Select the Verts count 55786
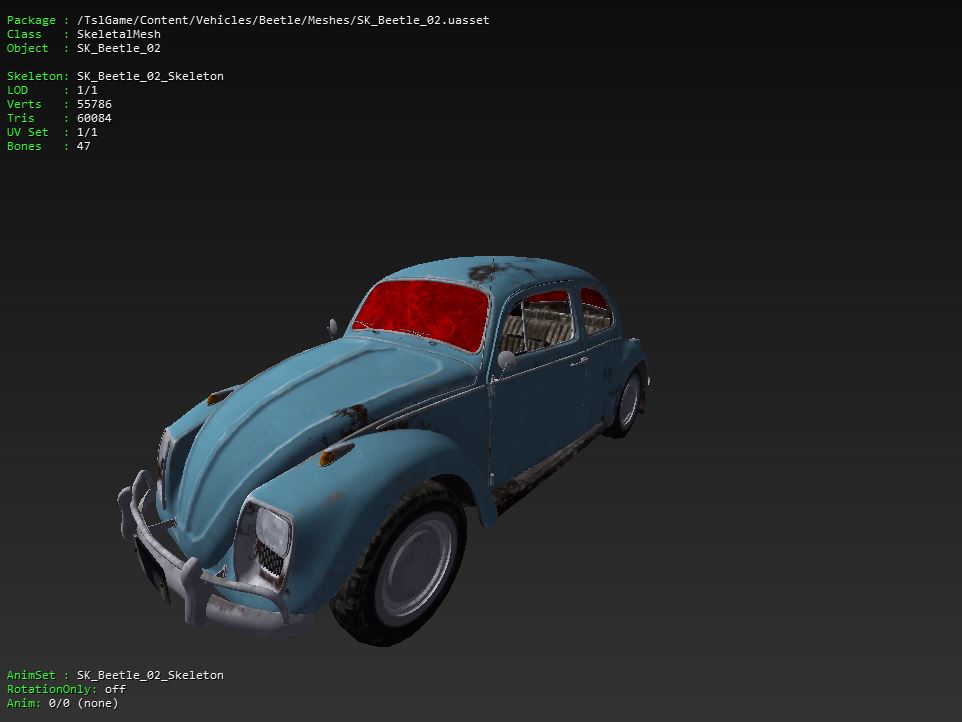 pos(94,104)
